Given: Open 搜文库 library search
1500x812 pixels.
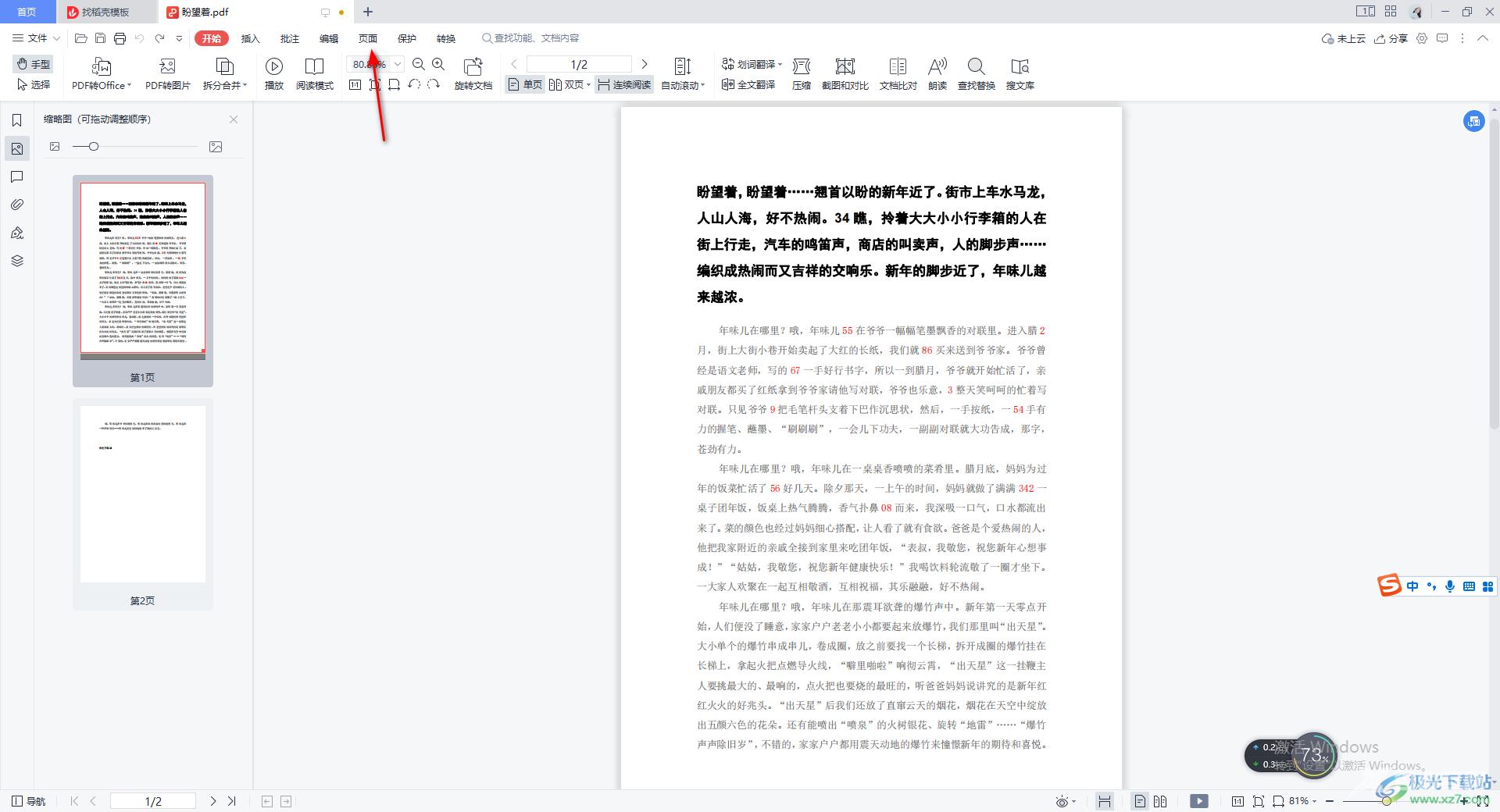Looking at the screenshot, I should click(x=1020, y=74).
